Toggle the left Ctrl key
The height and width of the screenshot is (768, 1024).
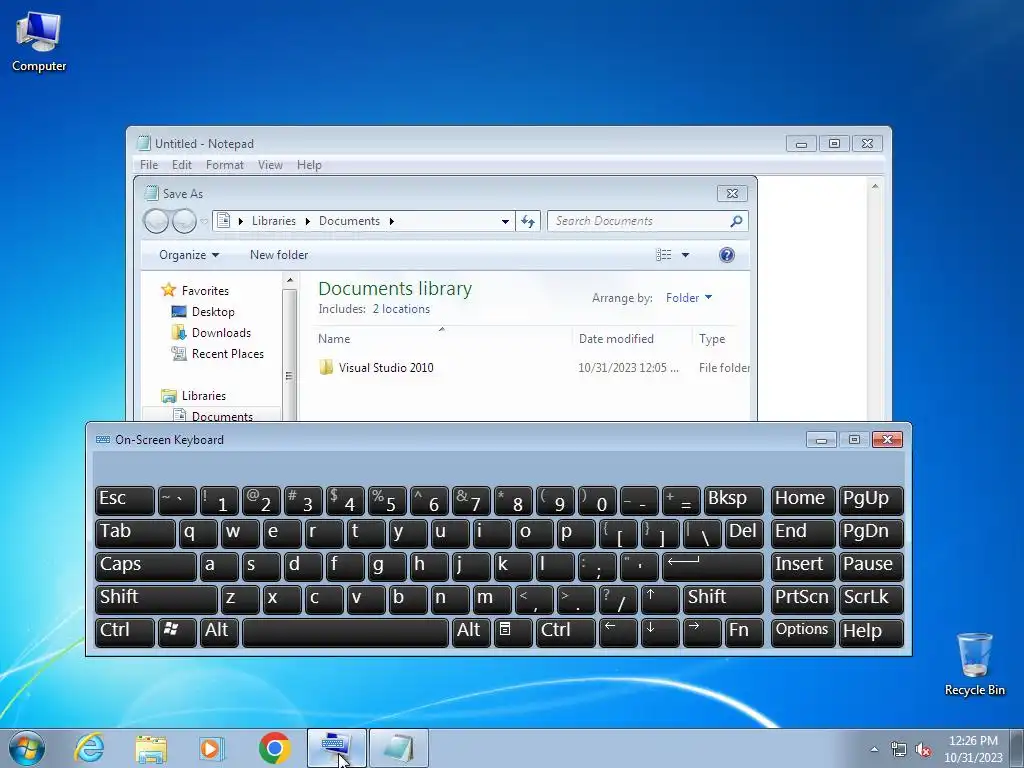pos(125,632)
